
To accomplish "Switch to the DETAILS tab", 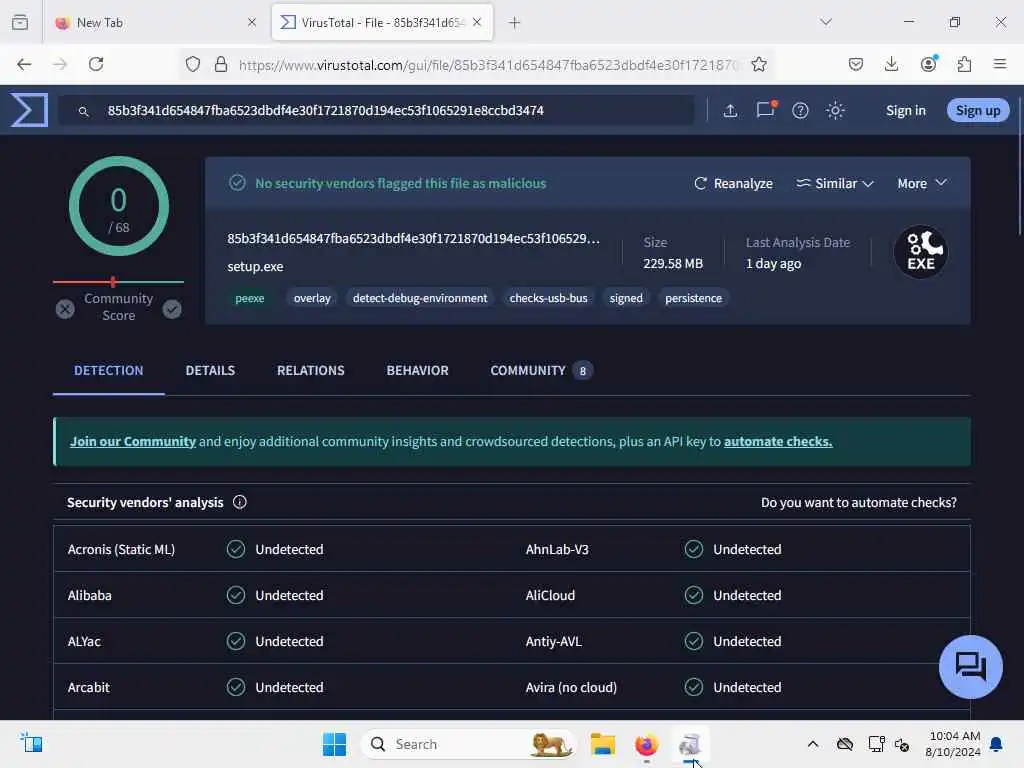I will [210, 370].
